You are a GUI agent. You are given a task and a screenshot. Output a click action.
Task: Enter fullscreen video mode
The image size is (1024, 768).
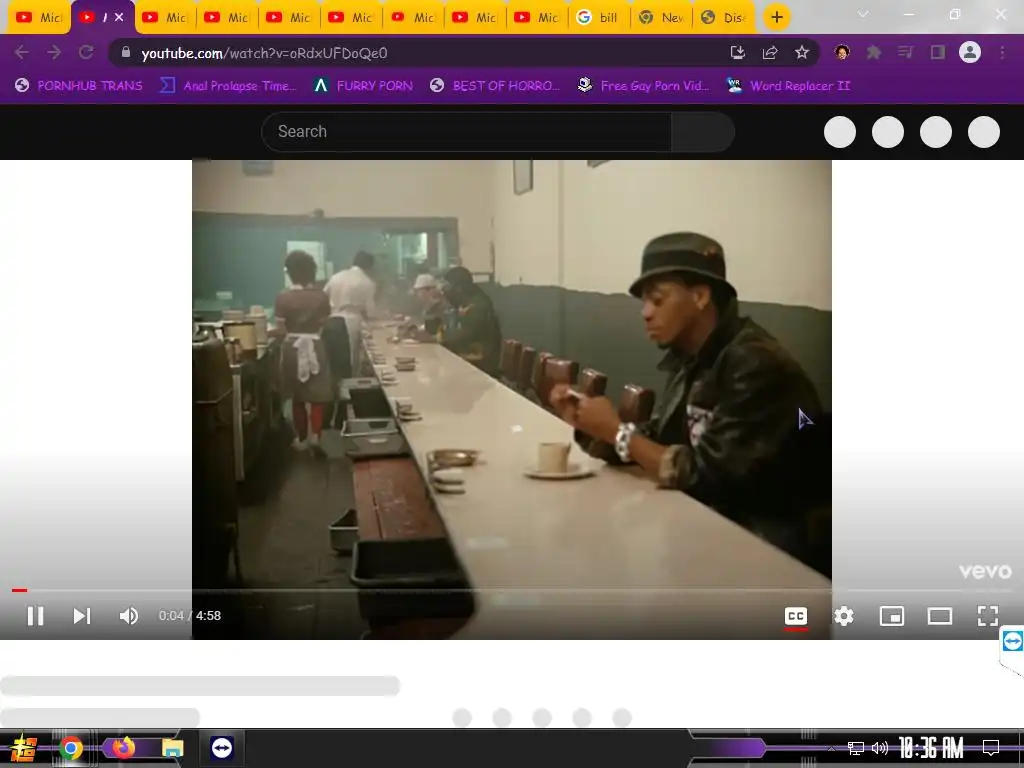coord(987,616)
